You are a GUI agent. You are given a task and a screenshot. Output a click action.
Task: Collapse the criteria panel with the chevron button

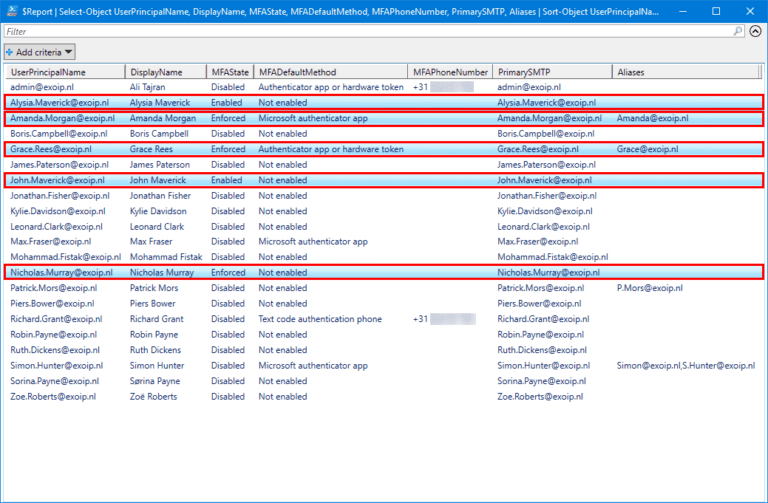tap(756, 31)
